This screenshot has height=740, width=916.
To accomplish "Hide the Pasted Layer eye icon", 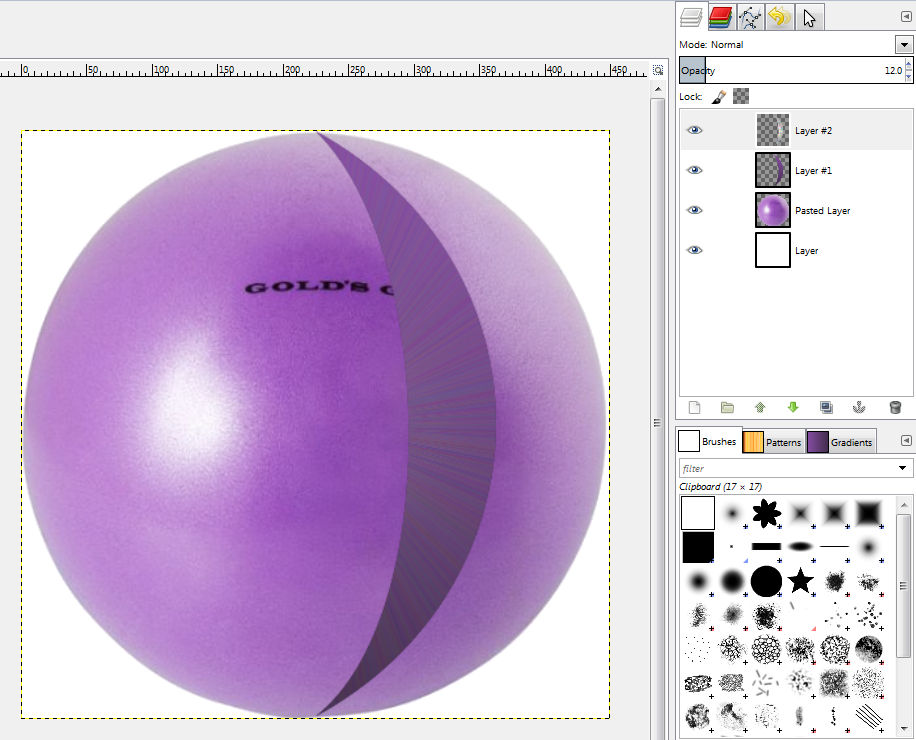I will click(694, 210).
